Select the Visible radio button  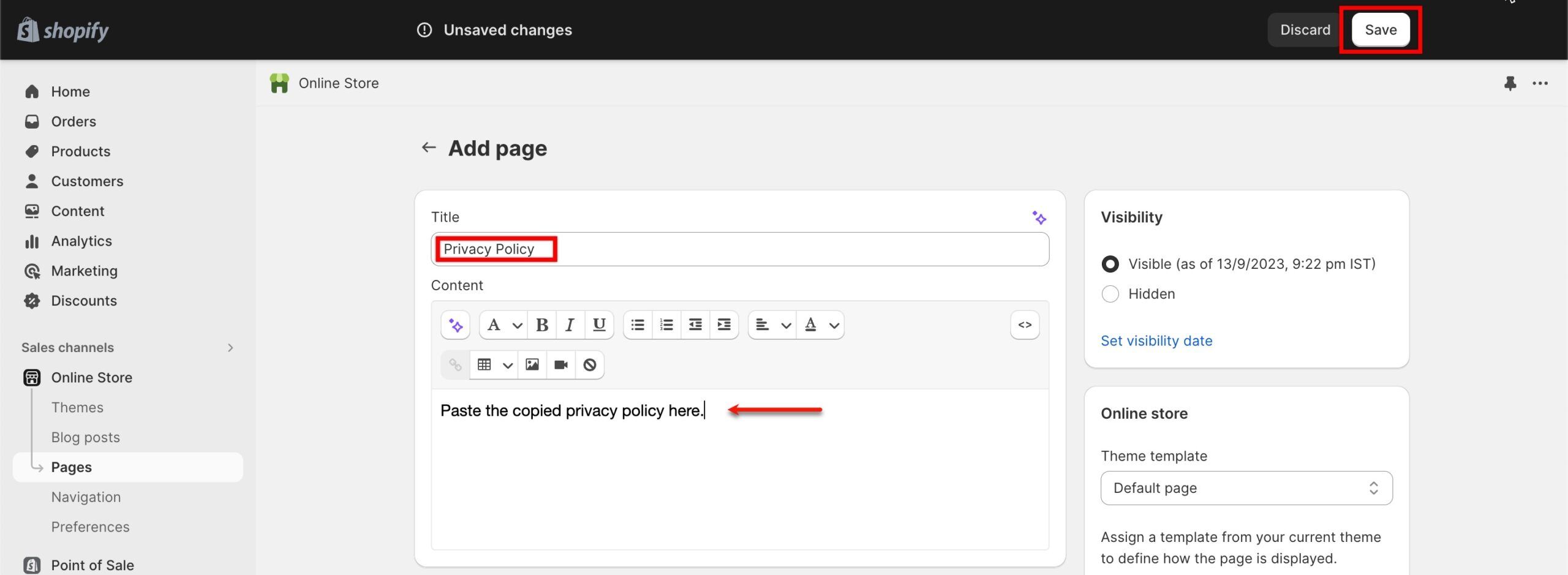1110,264
